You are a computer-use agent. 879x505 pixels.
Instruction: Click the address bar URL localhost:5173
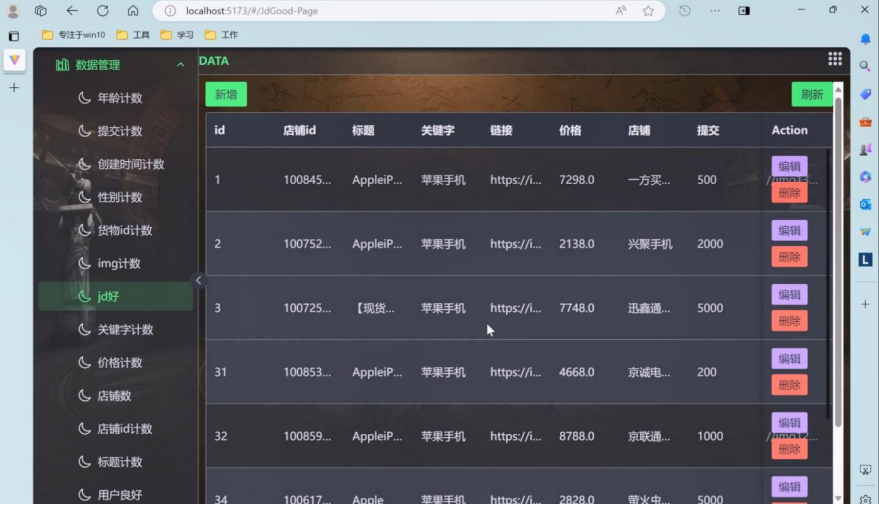coord(252,11)
